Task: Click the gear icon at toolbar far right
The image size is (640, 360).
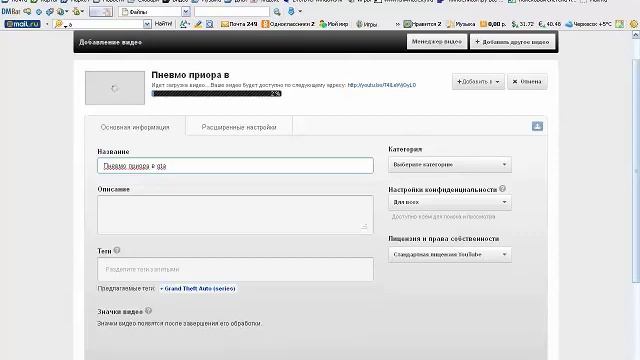Action: point(634,24)
